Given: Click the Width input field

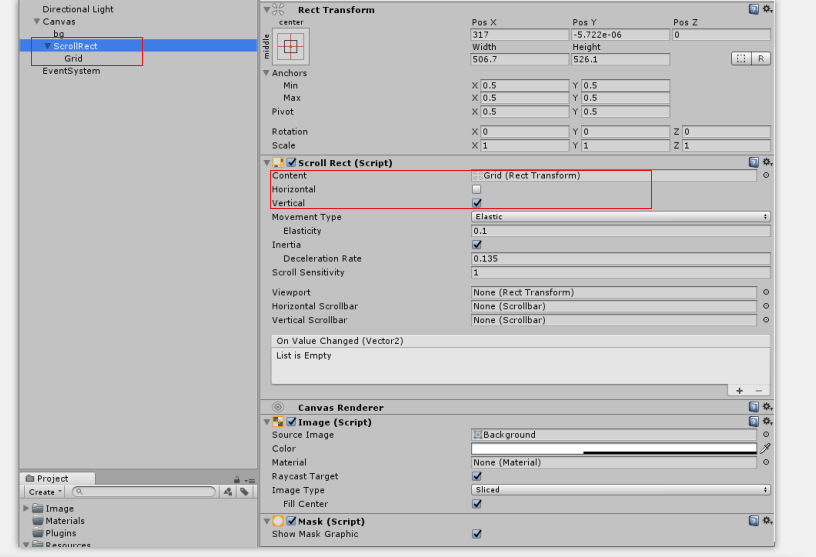Looking at the screenshot, I should tap(519, 59).
